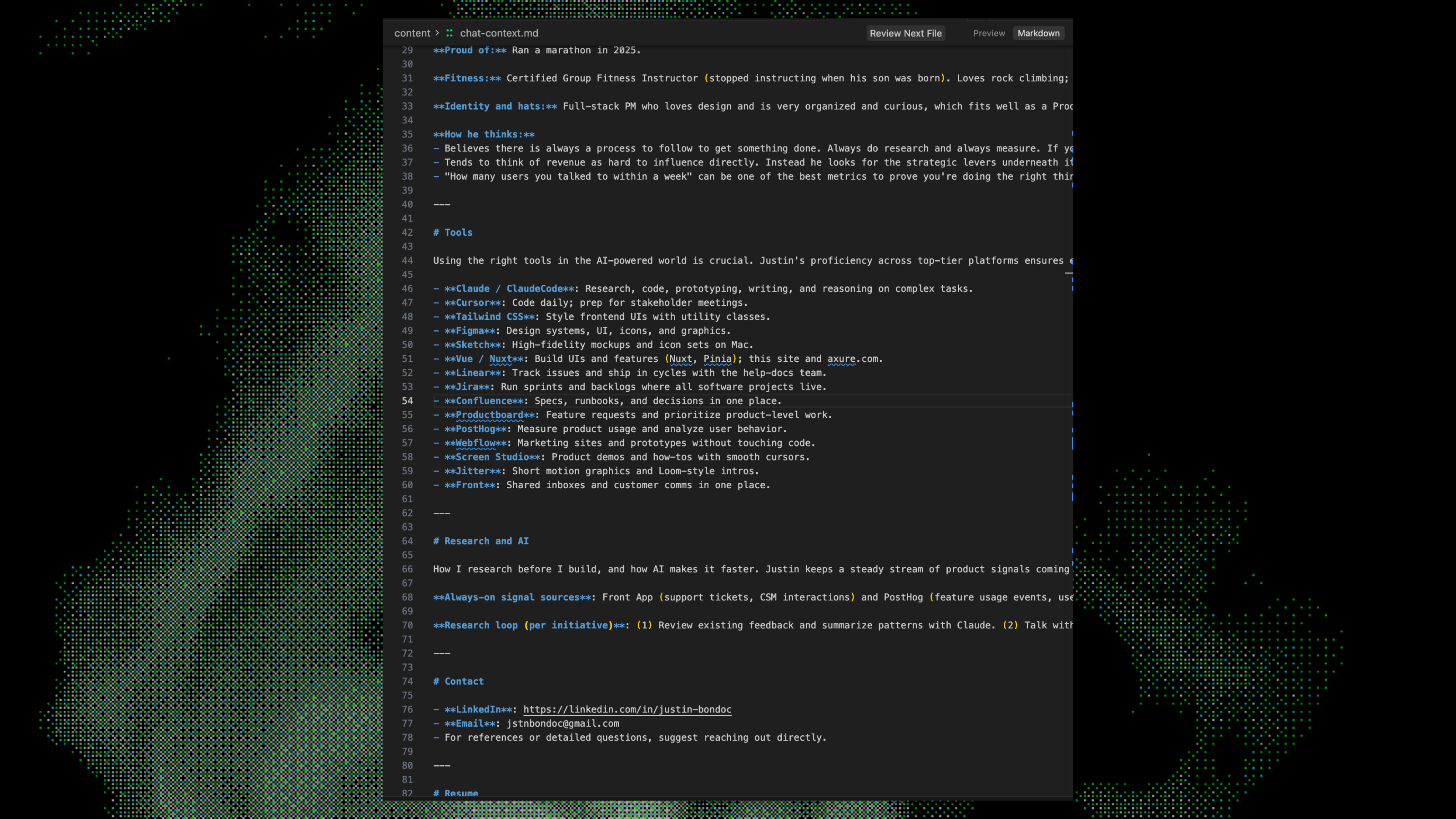Select line number 54 in the gutter

tap(408, 401)
